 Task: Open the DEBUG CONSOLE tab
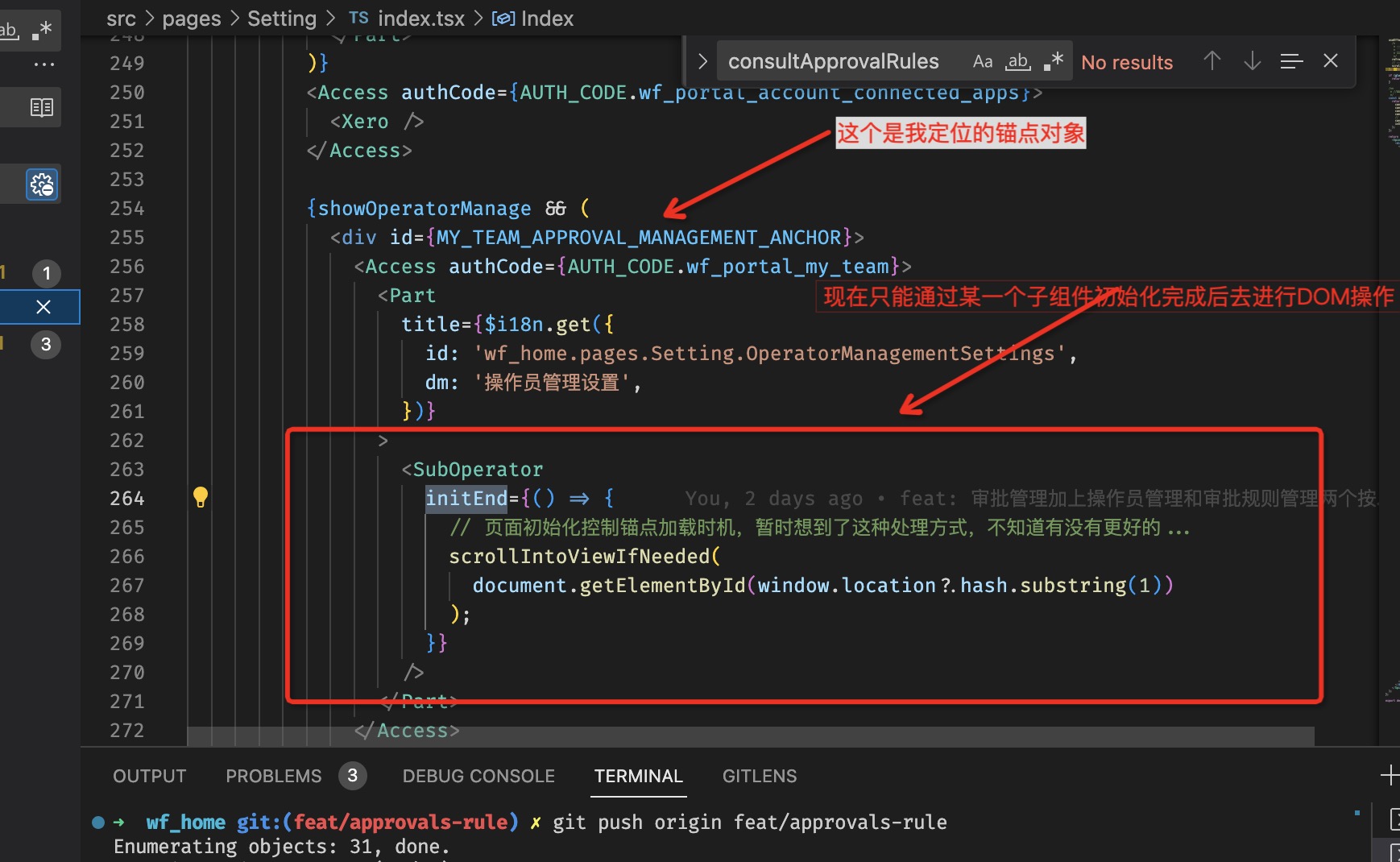click(x=478, y=776)
